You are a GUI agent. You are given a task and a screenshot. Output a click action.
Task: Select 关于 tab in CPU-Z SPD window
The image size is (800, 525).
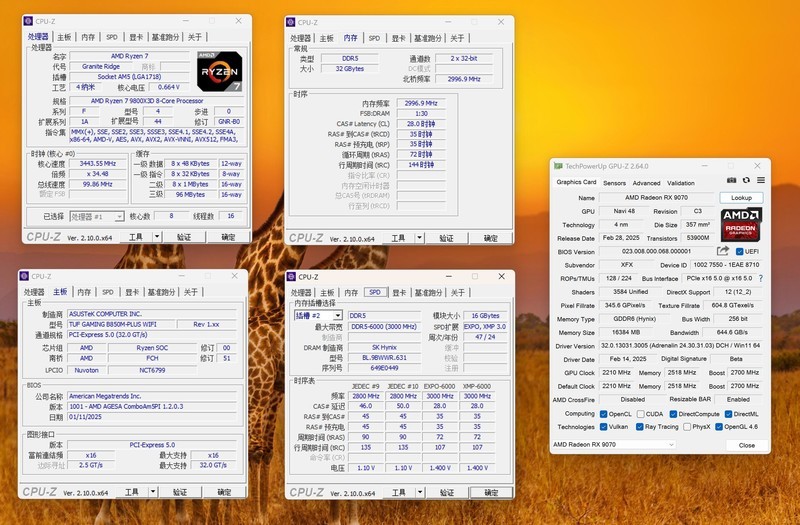(458, 292)
